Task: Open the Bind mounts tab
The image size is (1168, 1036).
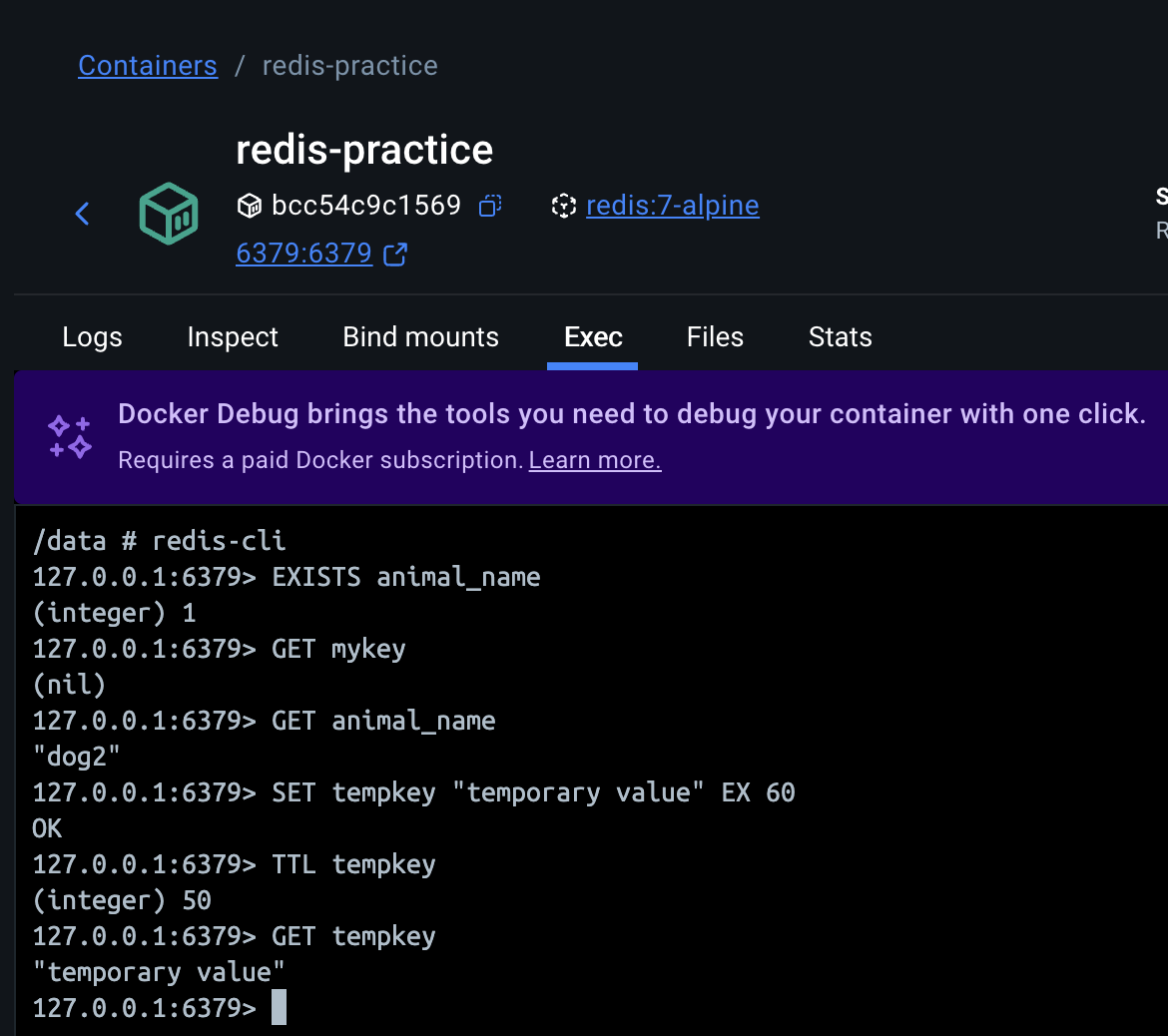Action: pyautogui.click(x=421, y=337)
